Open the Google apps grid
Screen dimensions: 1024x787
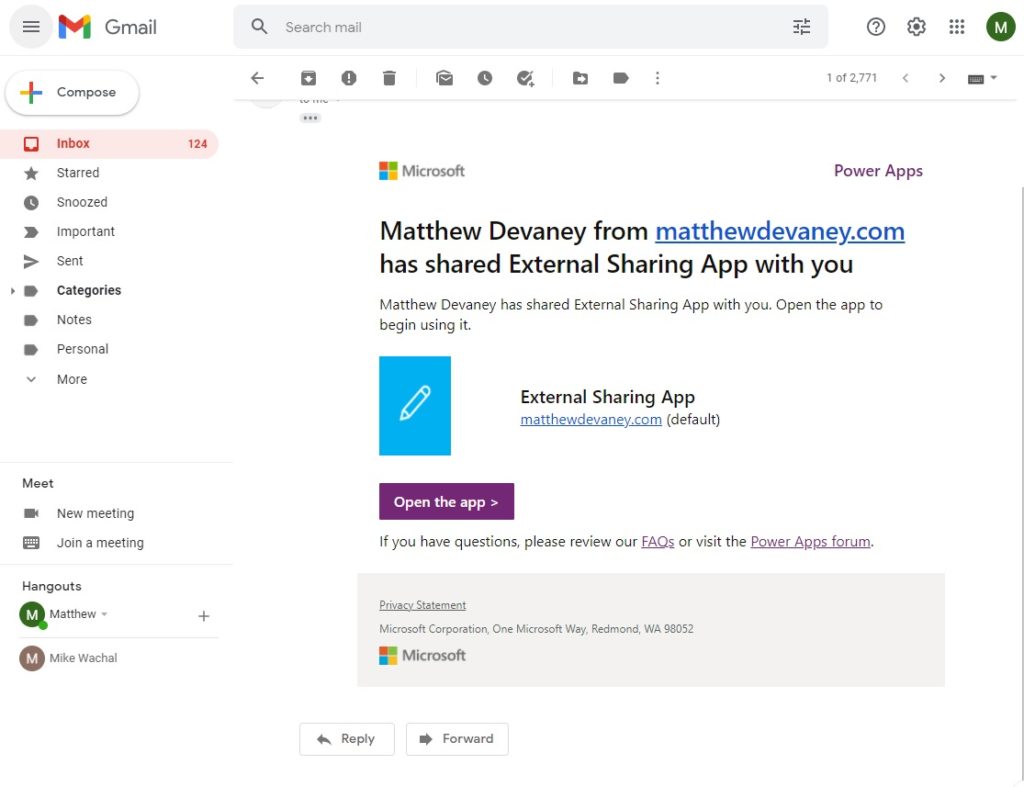(x=956, y=27)
